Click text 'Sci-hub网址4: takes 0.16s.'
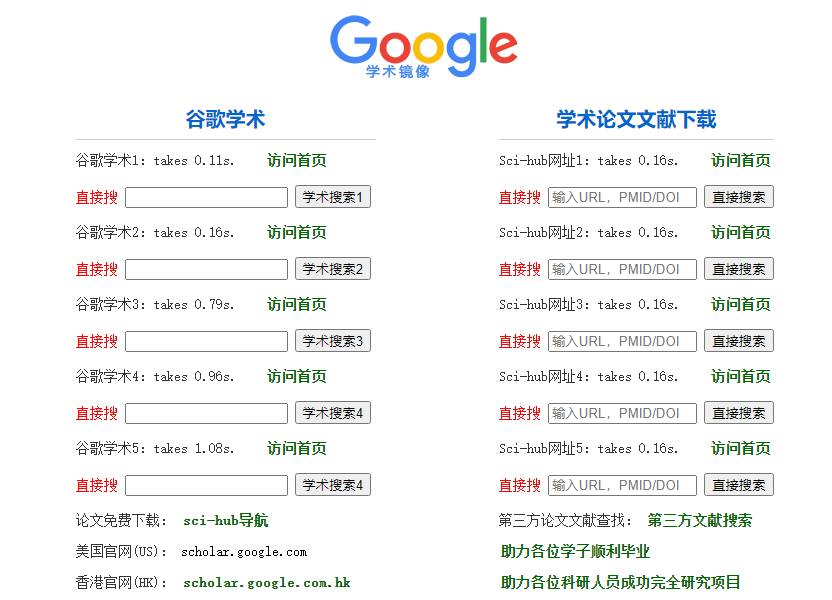The image size is (832, 600). tap(588, 377)
